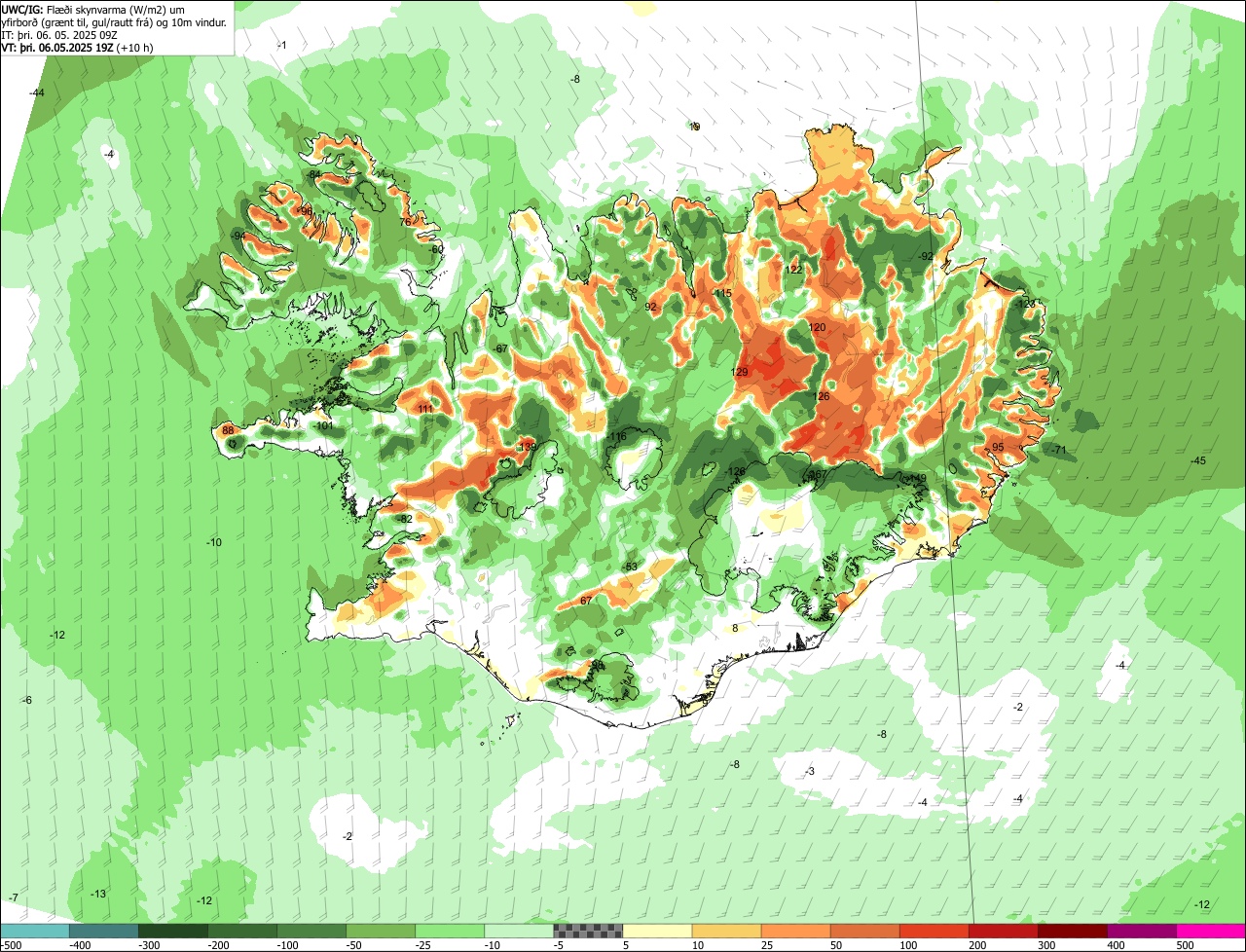1246x952 pixels.
Task: Click the map value '-44' near the header
Action: [x=37, y=92]
